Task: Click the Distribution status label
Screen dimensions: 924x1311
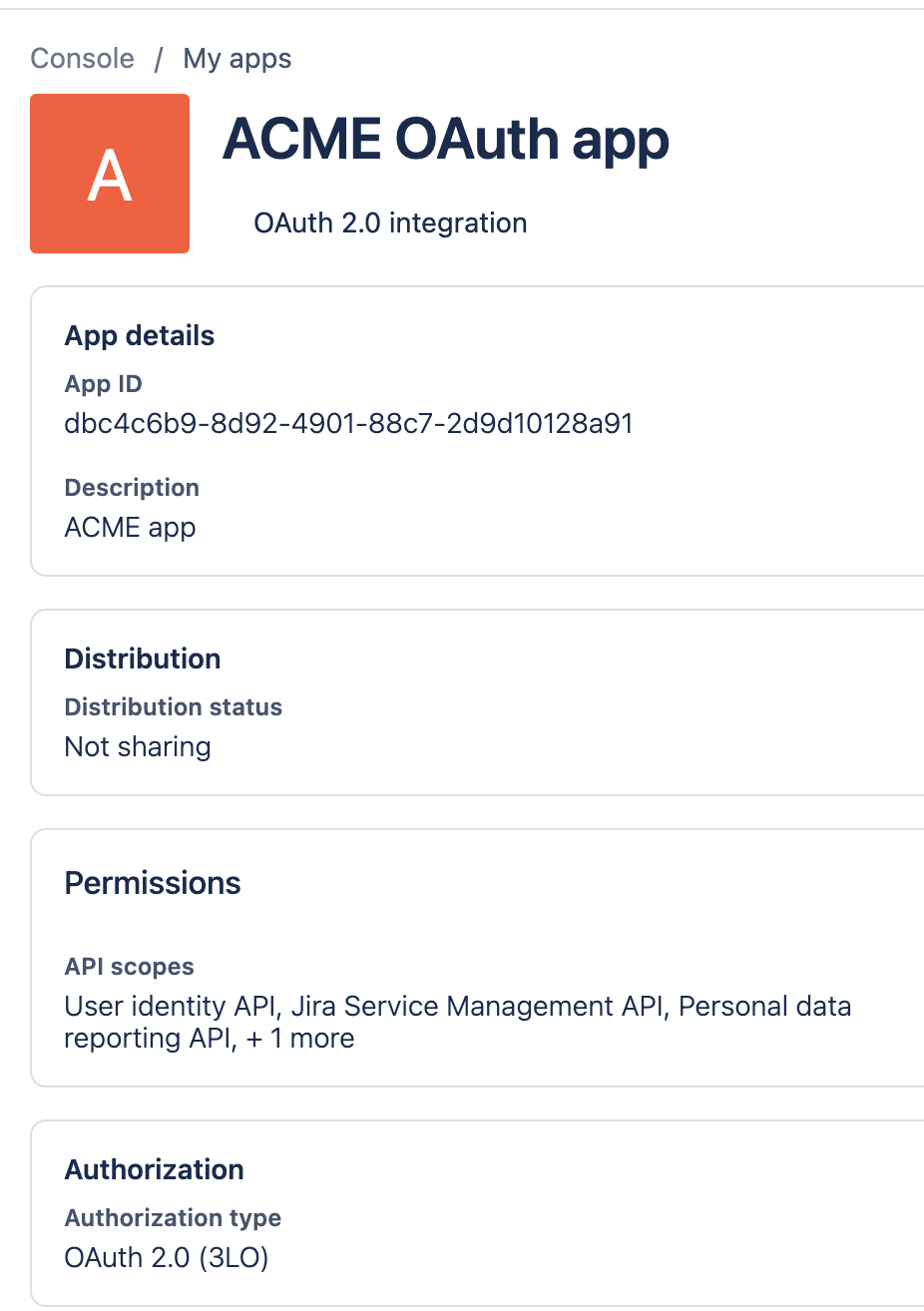Action: coord(173,707)
